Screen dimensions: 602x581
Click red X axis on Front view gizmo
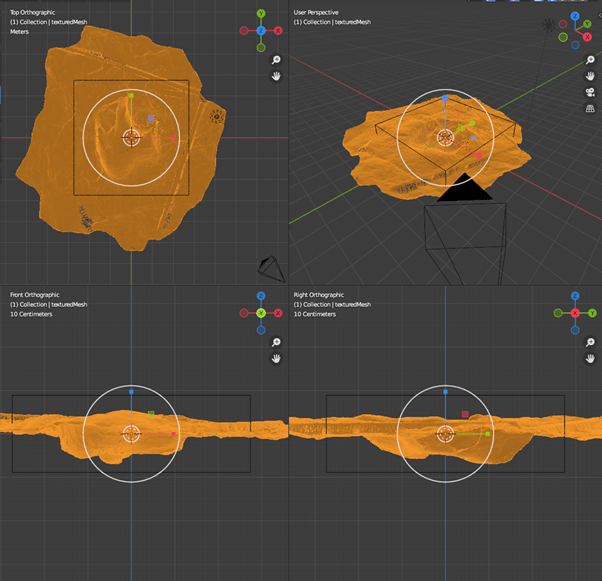[x=277, y=313]
